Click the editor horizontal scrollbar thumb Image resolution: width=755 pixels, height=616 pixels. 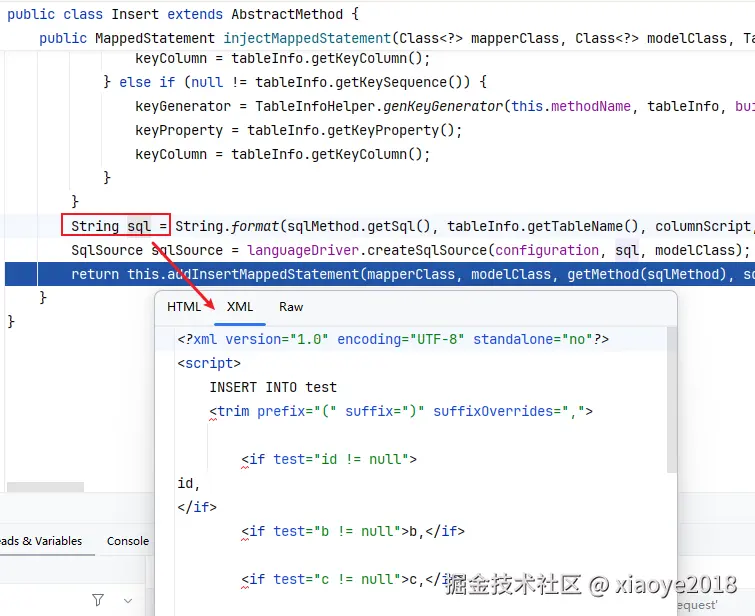pyautogui.click(x=45, y=487)
